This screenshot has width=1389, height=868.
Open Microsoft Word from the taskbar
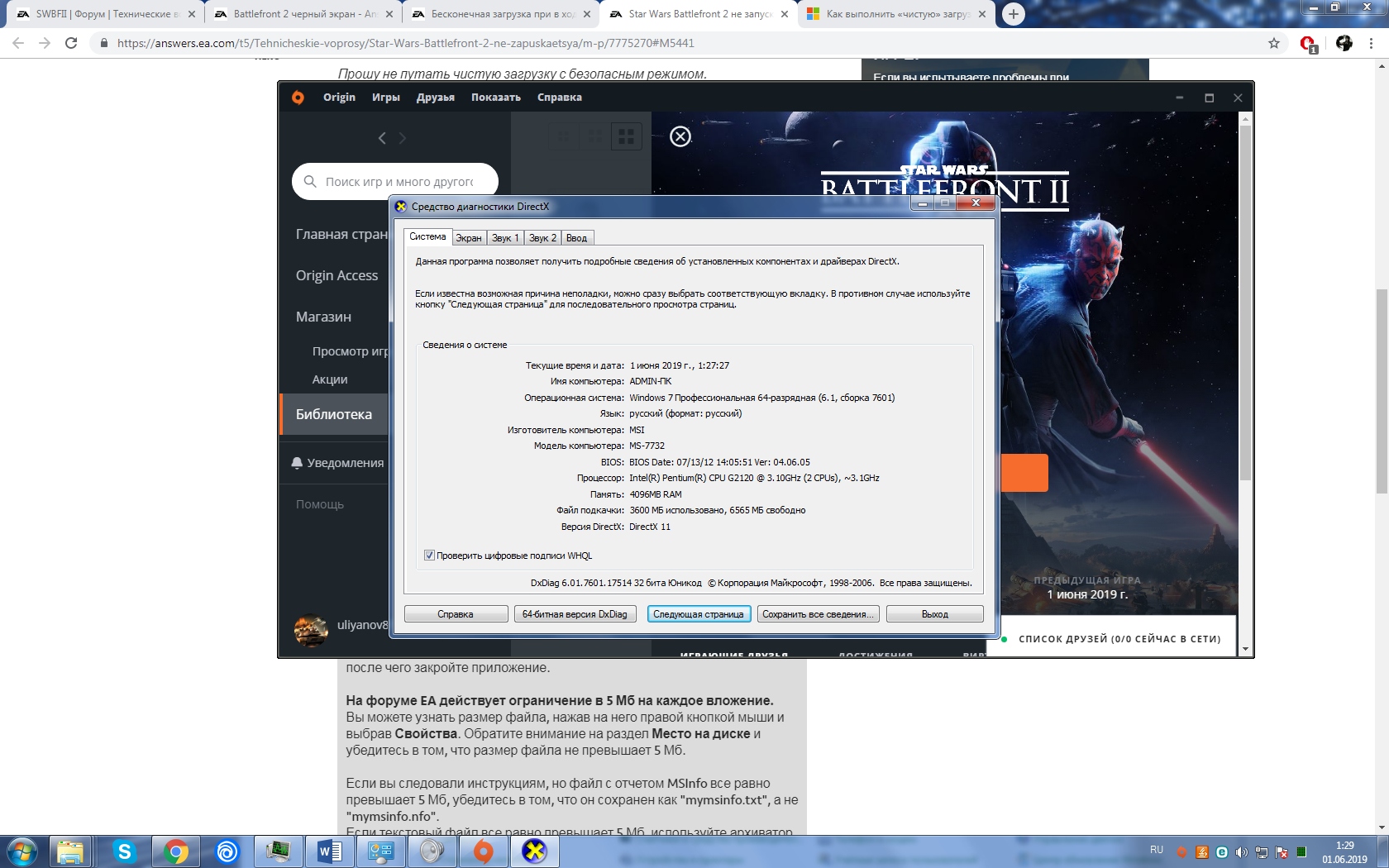tap(329, 851)
